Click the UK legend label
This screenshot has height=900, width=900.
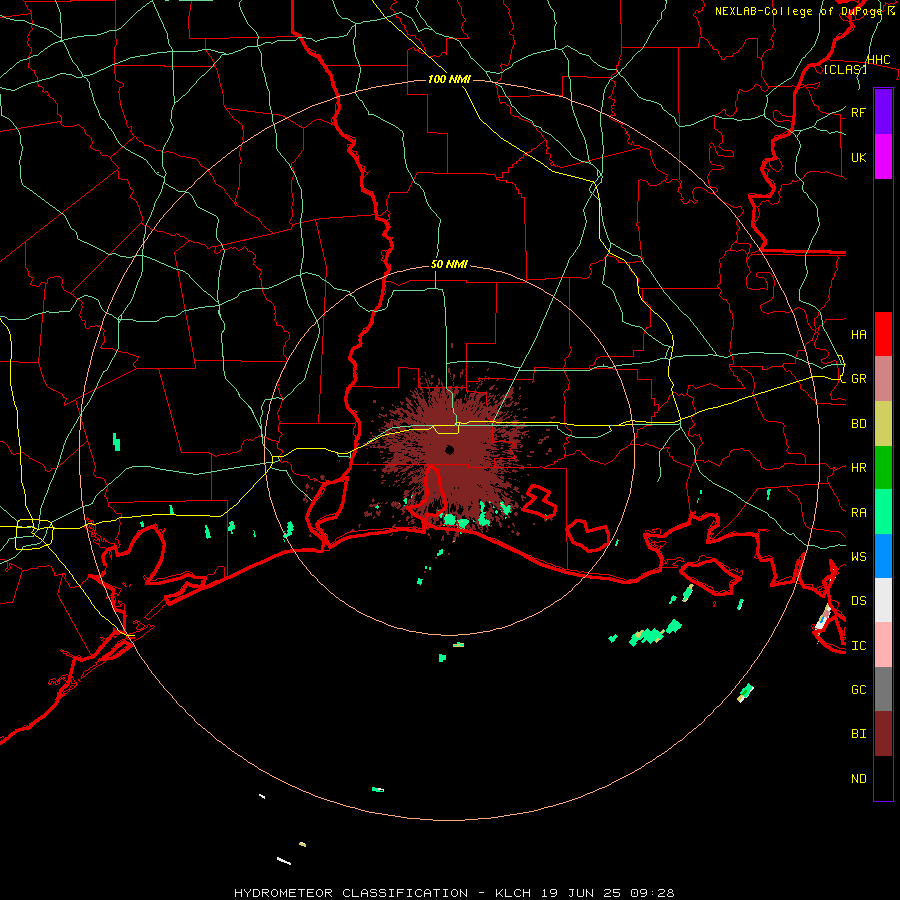859,158
